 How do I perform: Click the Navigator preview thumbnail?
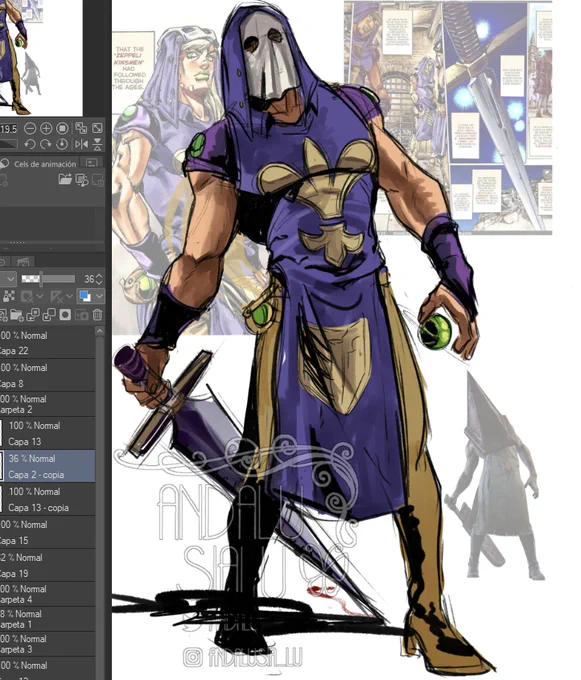click(x=41, y=57)
